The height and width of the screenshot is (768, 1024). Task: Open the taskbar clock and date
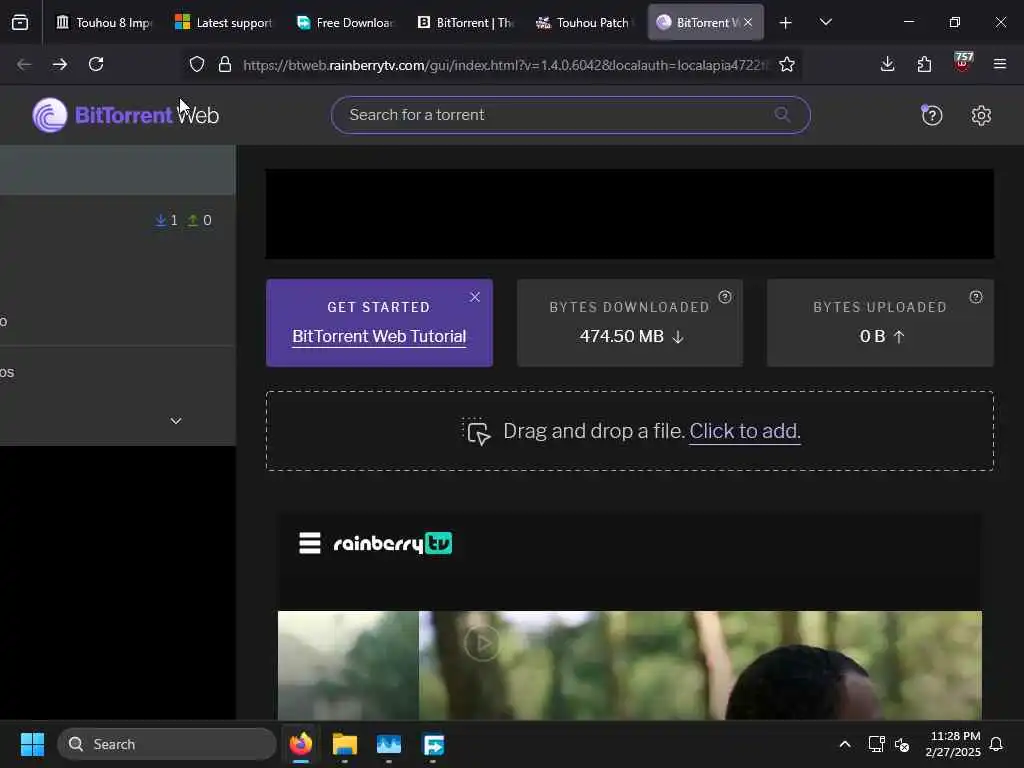click(x=953, y=744)
